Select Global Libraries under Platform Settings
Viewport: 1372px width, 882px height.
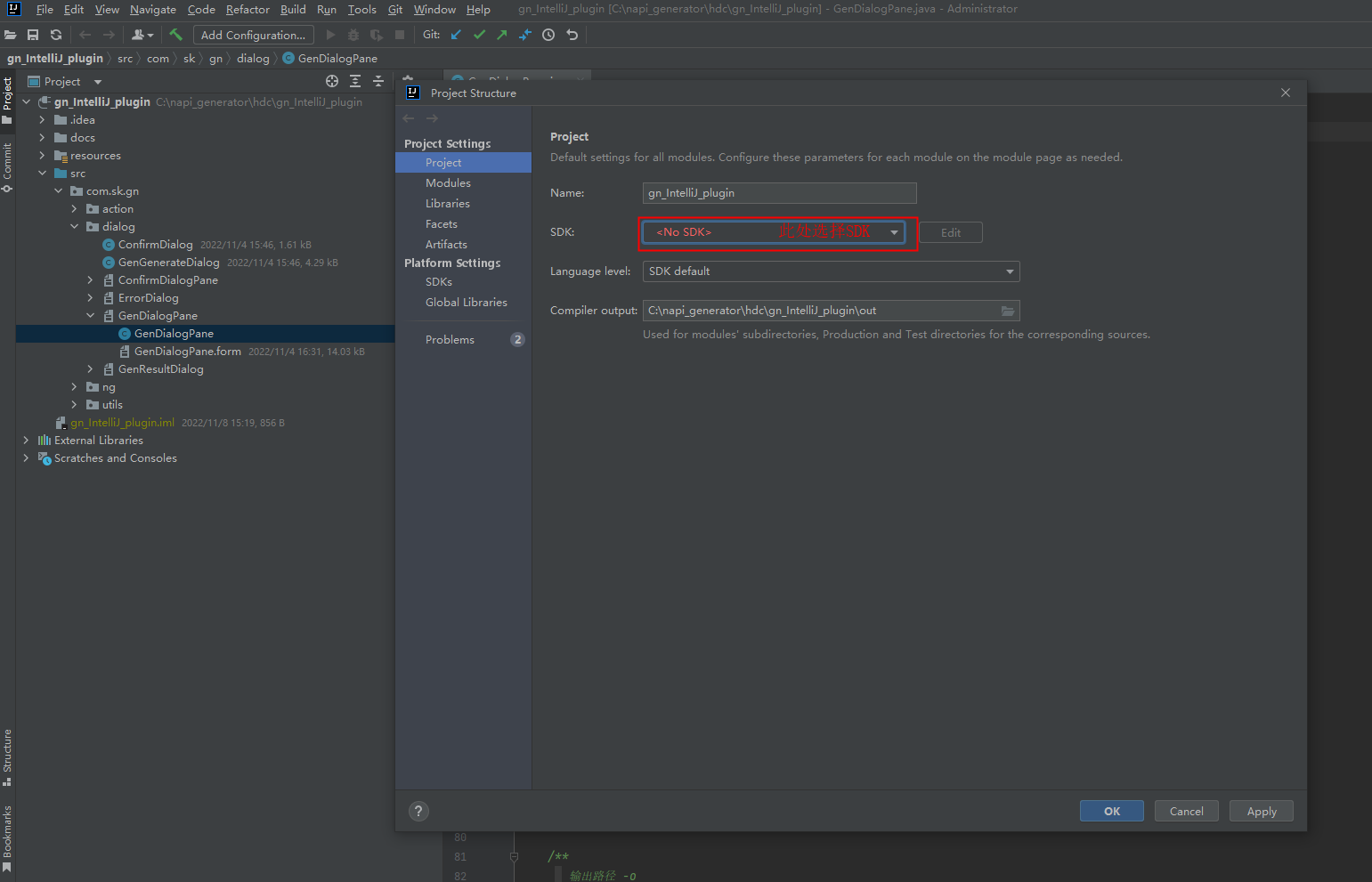coord(466,302)
